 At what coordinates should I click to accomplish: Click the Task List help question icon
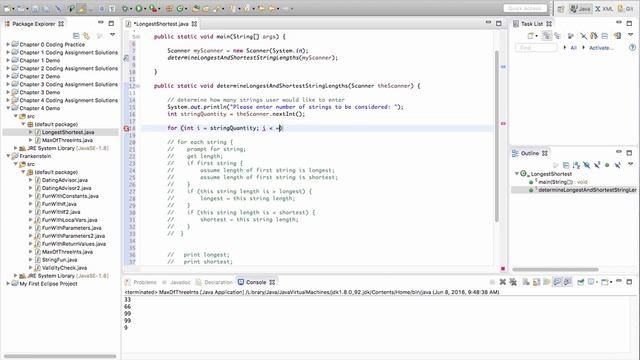[632, 48]
